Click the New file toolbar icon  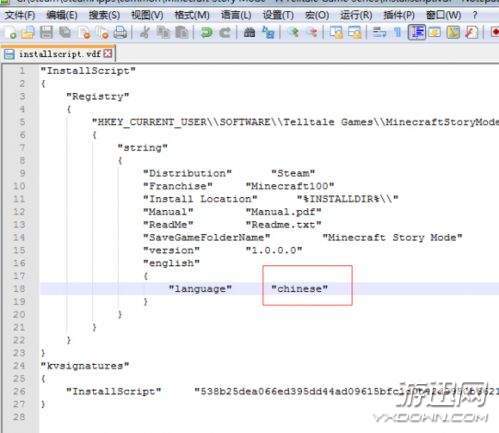tap(11, 32)
